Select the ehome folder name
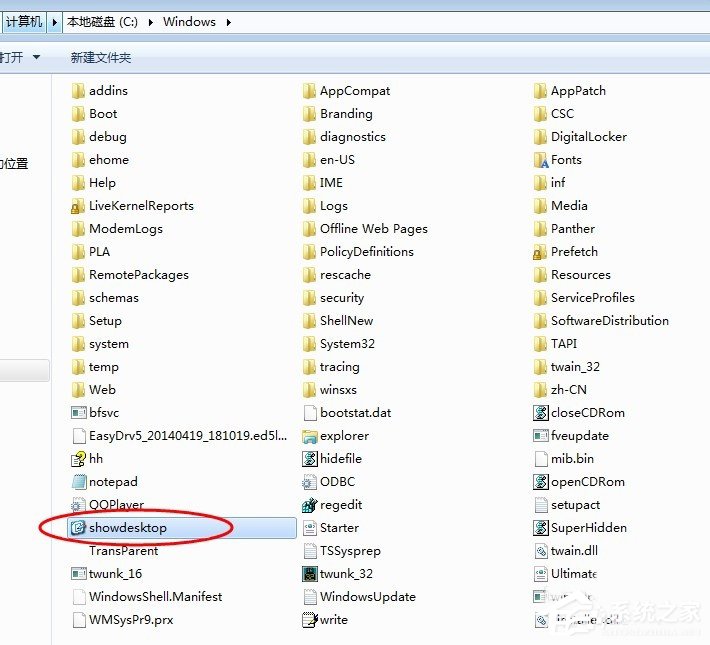 point(109,160)
